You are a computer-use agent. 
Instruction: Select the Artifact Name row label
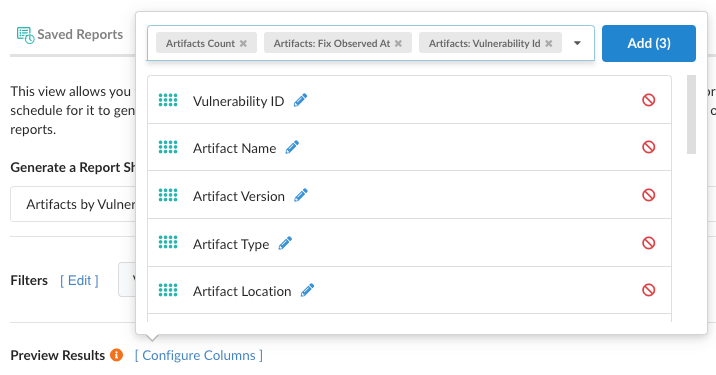234,148
